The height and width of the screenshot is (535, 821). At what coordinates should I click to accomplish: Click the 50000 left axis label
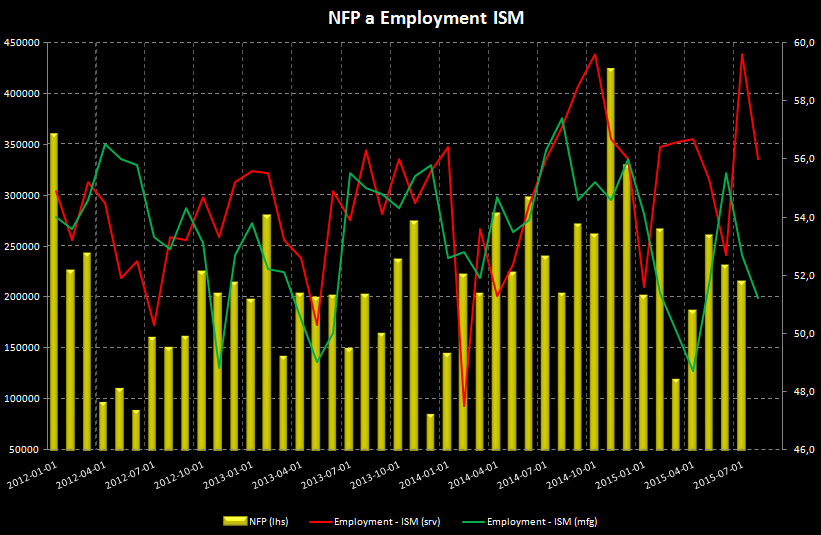[x=24, y=450]
